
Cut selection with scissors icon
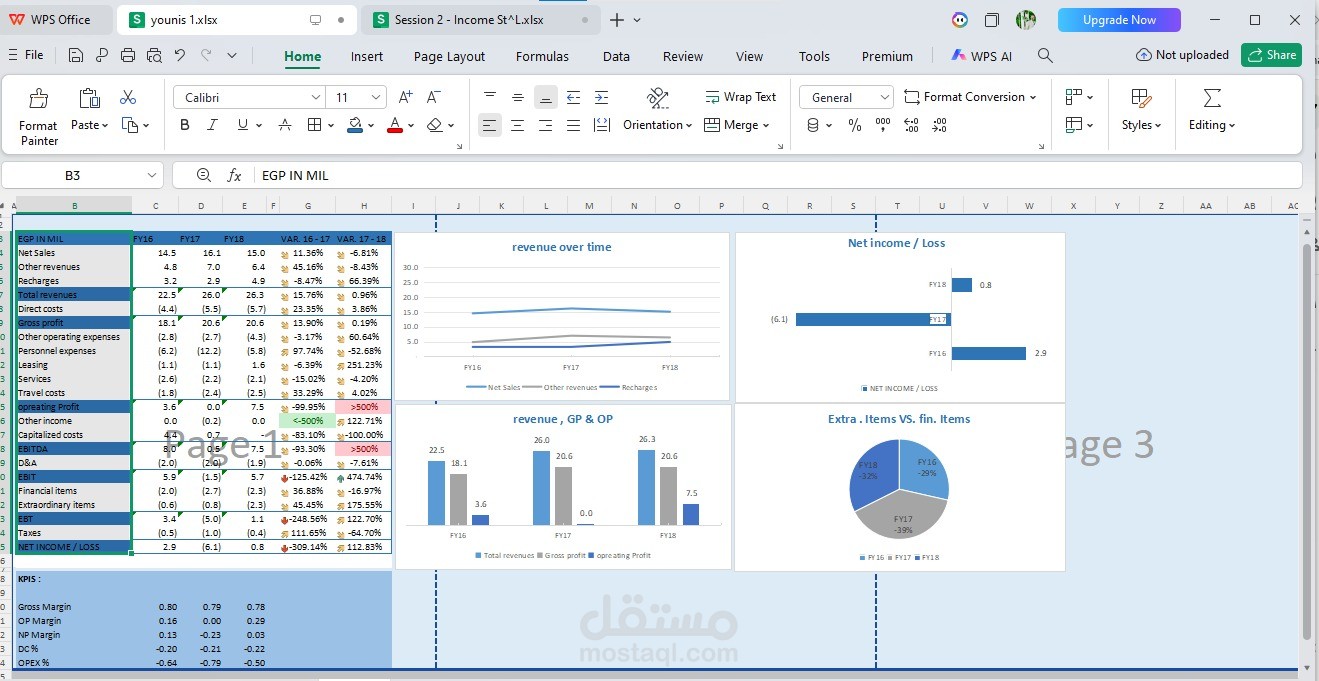click(x=128, y=97)
